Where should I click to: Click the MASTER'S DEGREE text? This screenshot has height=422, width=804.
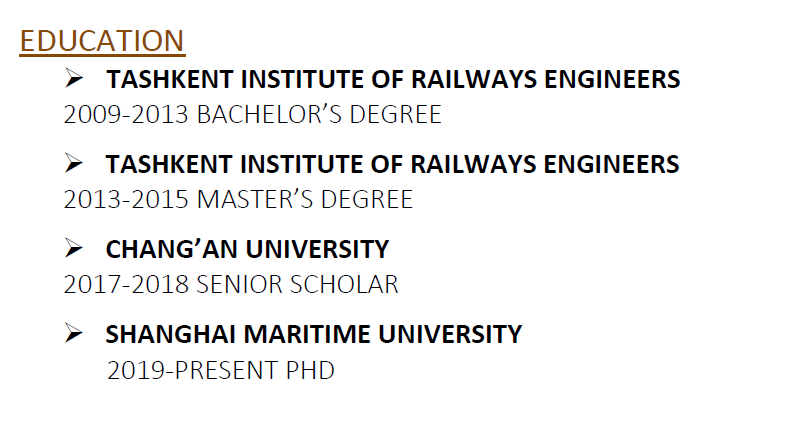(305, 200)
